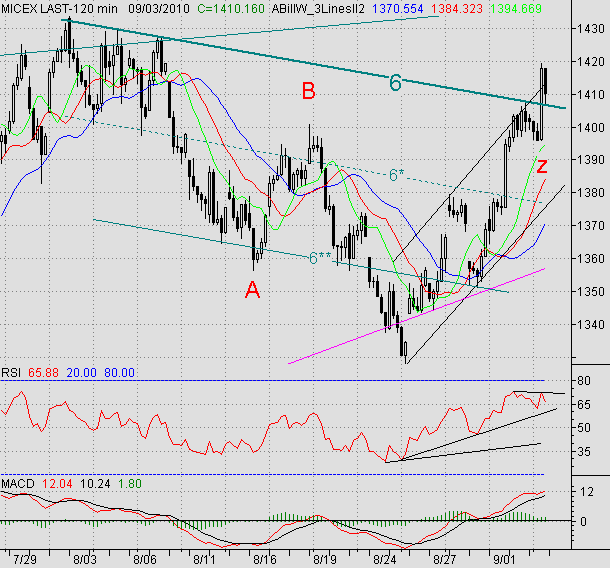Select the 7/29 date axis label
Screen dimensions: 610x568
[26, 552]
